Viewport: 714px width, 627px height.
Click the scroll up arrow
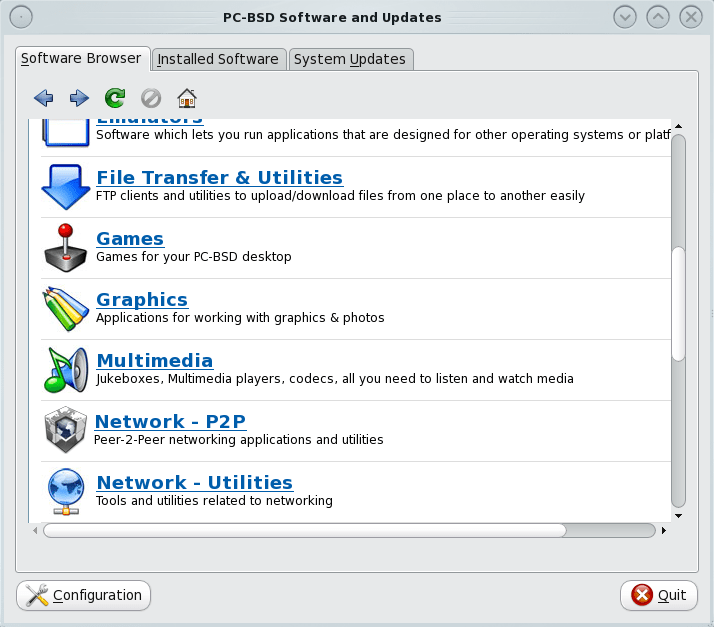coord(678,126)
